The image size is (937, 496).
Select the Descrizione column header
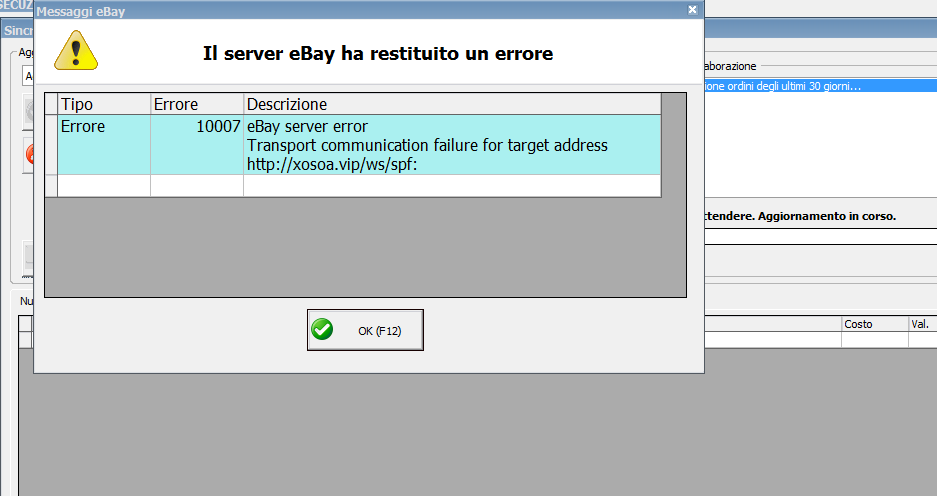click(x=452, y=104)
